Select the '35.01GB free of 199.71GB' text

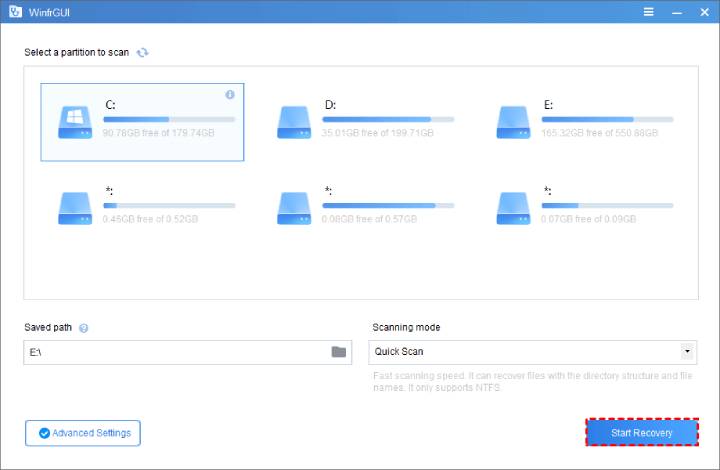click(377, 133)
